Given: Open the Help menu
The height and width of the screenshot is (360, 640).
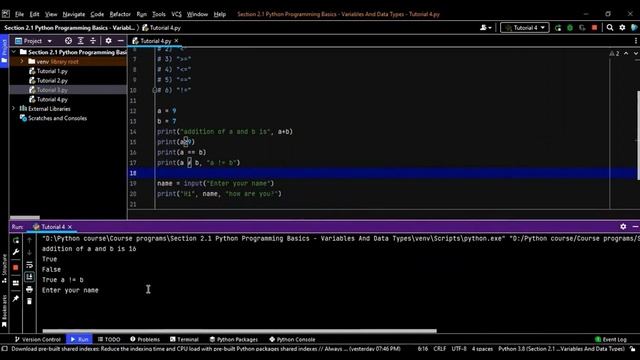Looking at the screenshot, I should (x=220, y=14).
